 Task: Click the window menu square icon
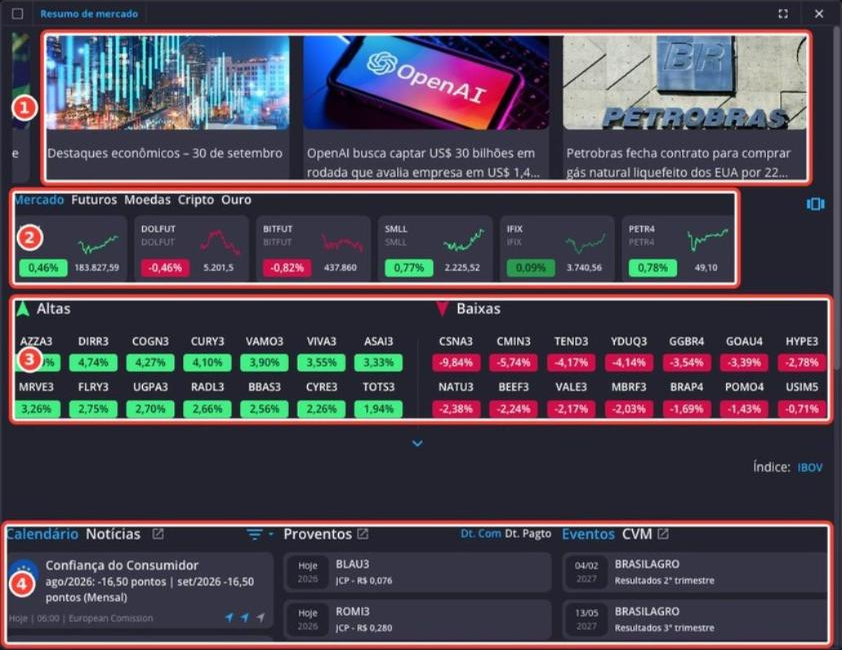pos(17,13)
